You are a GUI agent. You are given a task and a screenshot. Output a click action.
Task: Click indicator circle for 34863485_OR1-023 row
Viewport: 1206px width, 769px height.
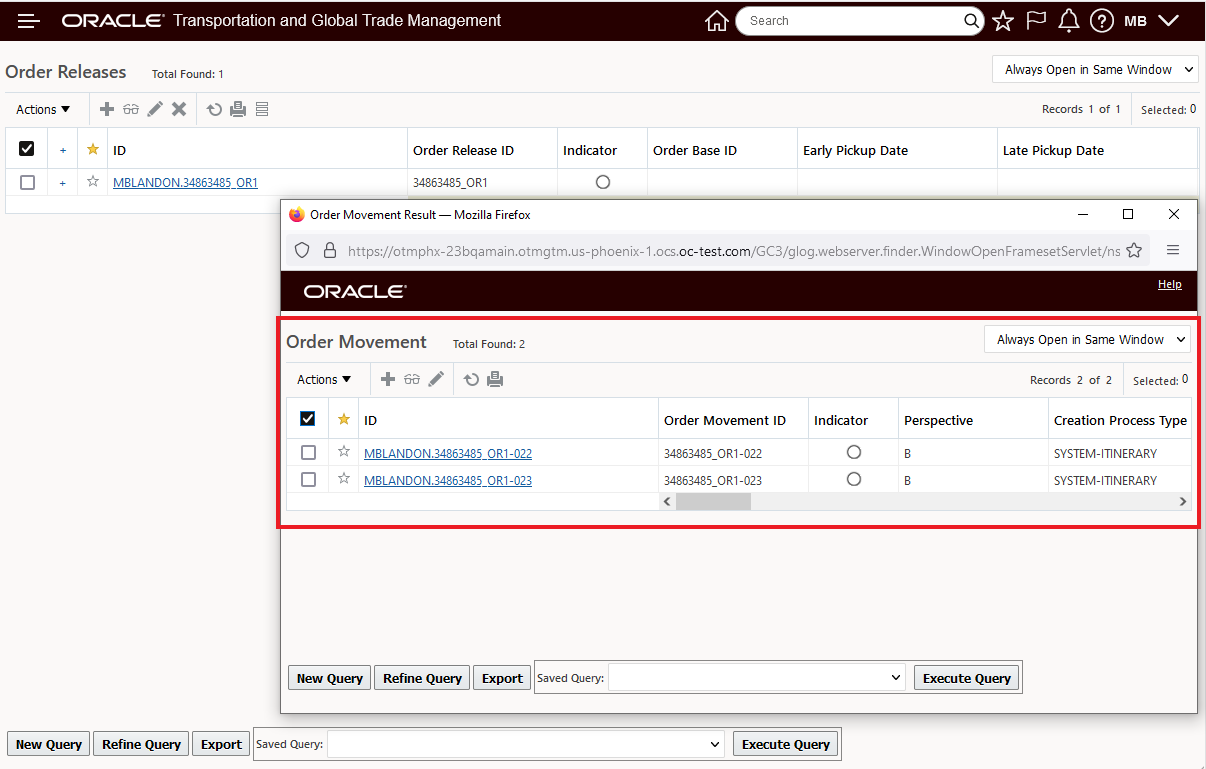click(853, 479)
